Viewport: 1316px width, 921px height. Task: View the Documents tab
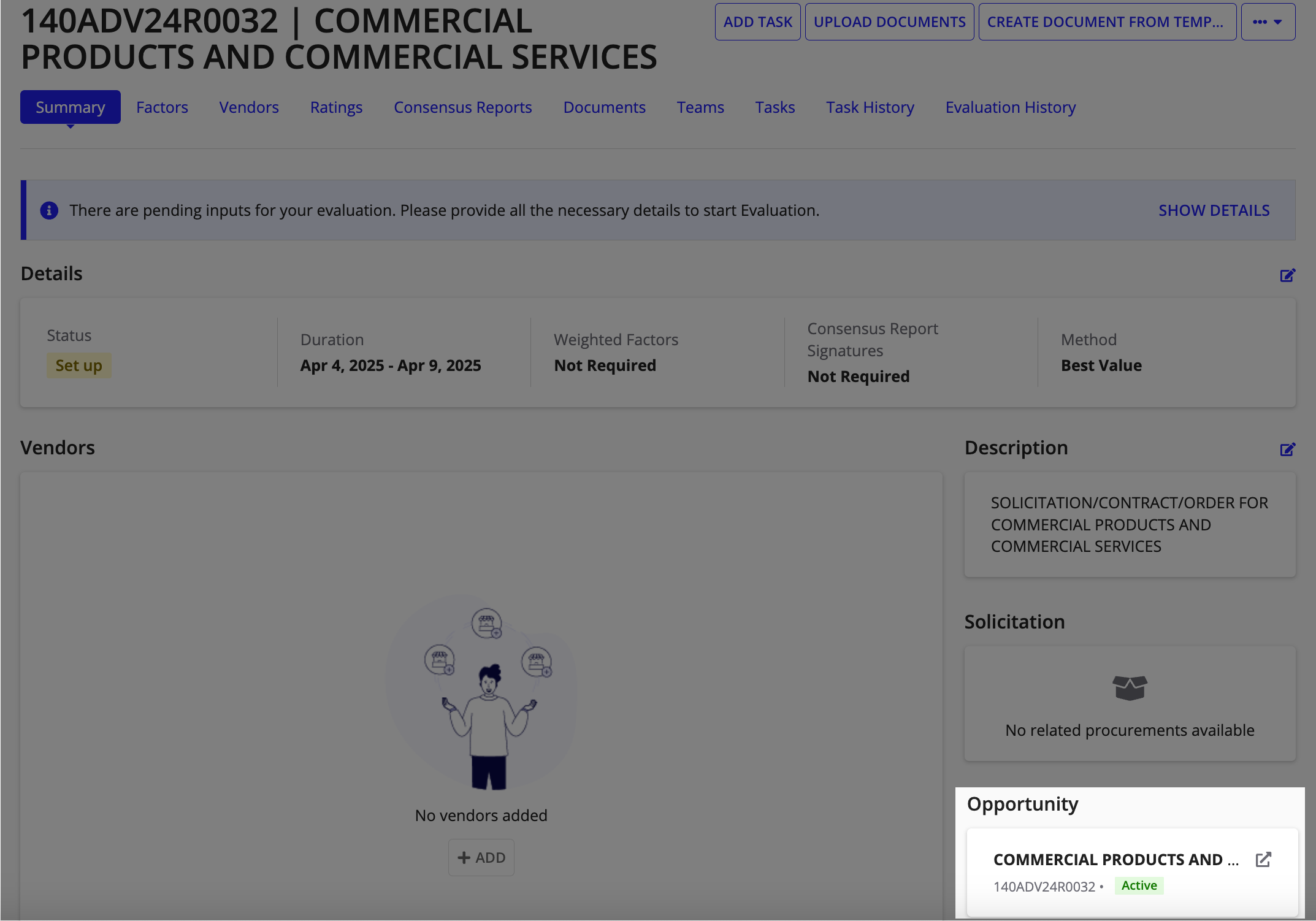(x=604, y=107)
